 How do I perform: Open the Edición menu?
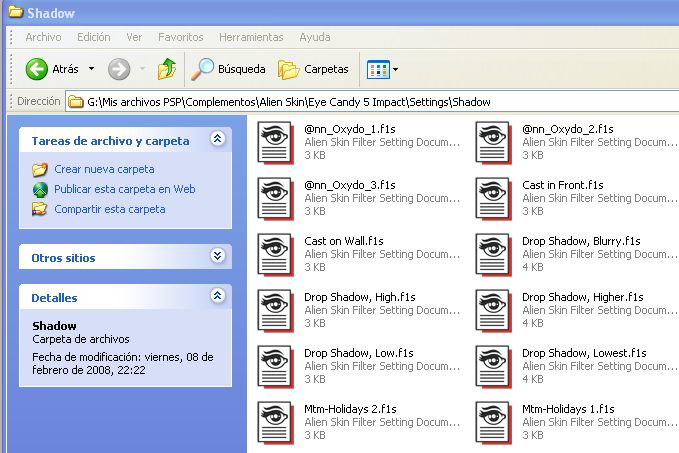94,37
